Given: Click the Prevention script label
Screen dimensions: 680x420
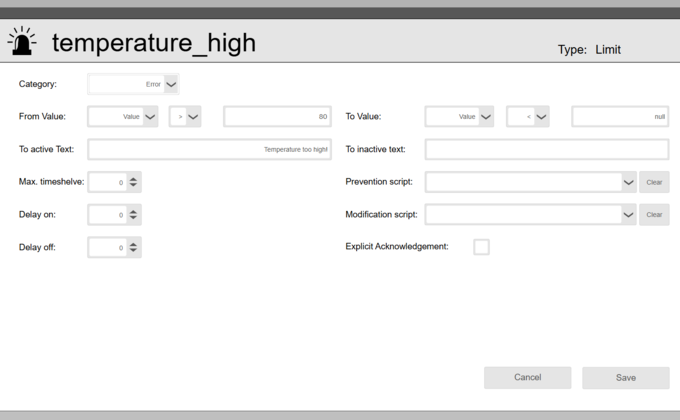Looking at the screenshot, I should tap(379, 182).
